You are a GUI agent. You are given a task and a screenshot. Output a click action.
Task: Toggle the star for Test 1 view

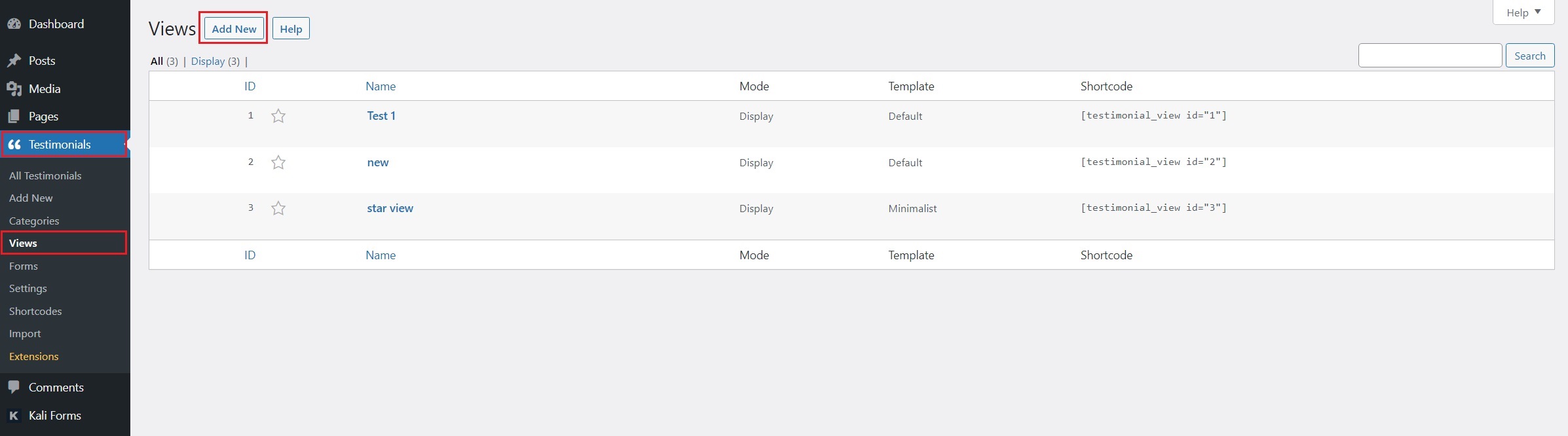pos(278,116)
